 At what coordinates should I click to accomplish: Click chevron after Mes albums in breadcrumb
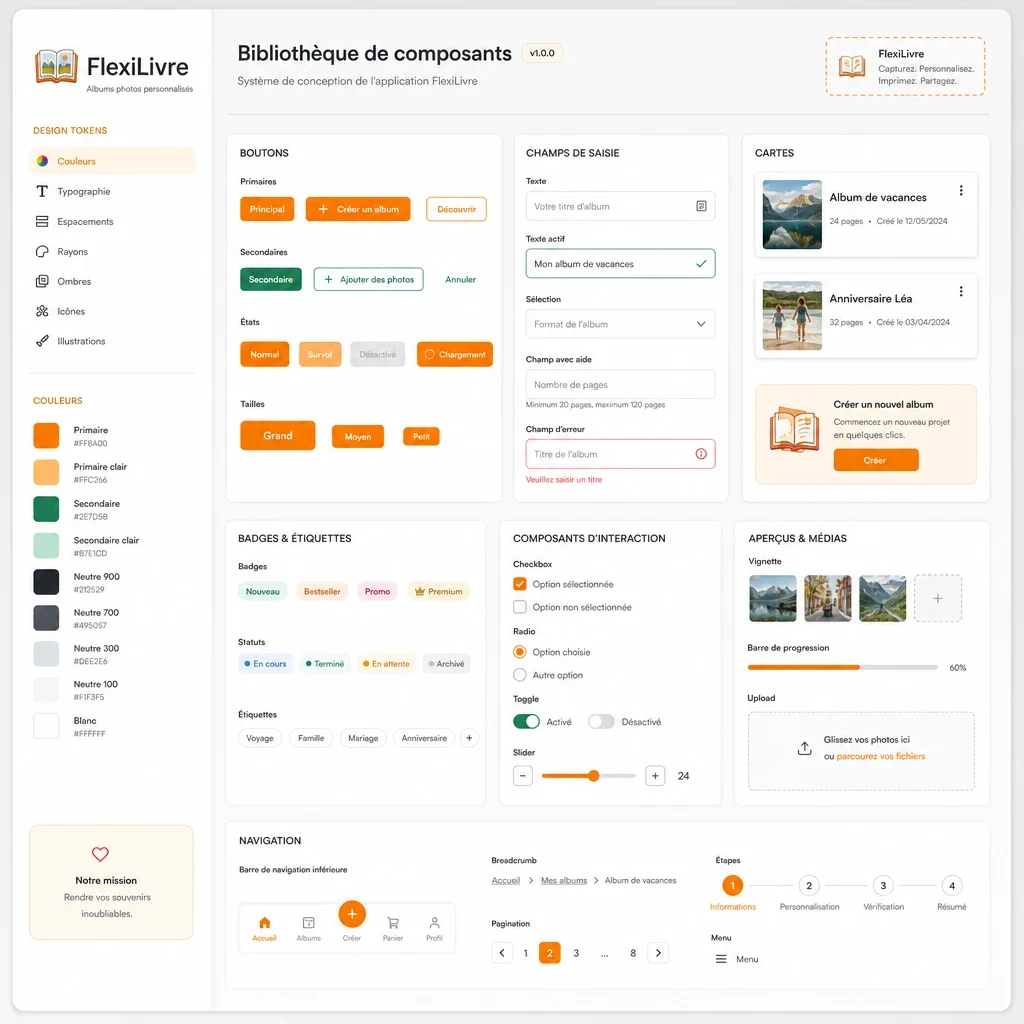[x=596, y=880]
